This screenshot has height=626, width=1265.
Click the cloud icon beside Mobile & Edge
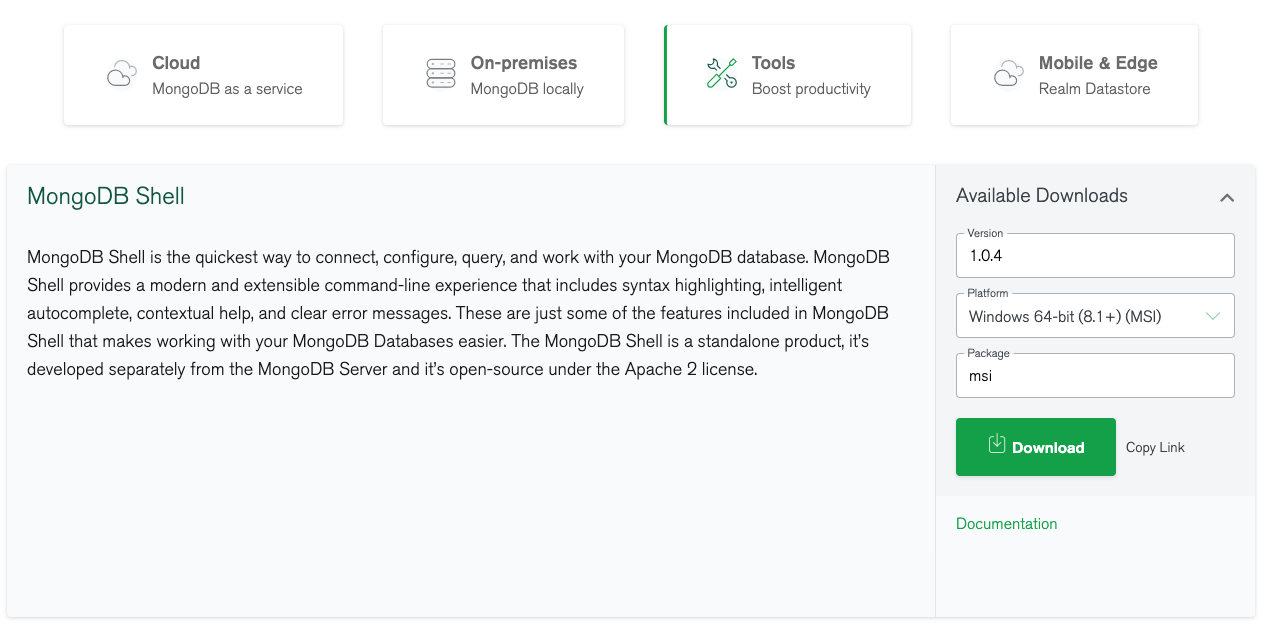1008,75
